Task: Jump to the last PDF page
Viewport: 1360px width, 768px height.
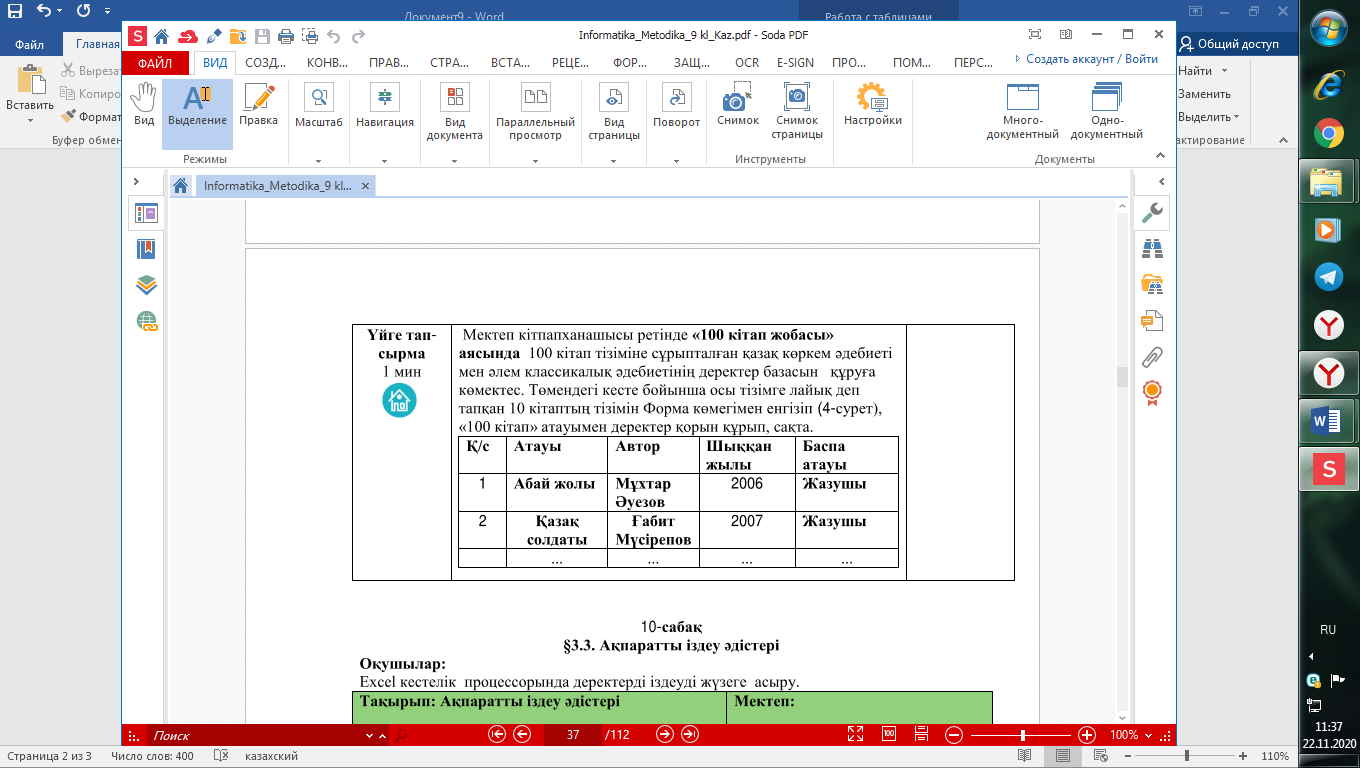Action: [x=689, y=734]
